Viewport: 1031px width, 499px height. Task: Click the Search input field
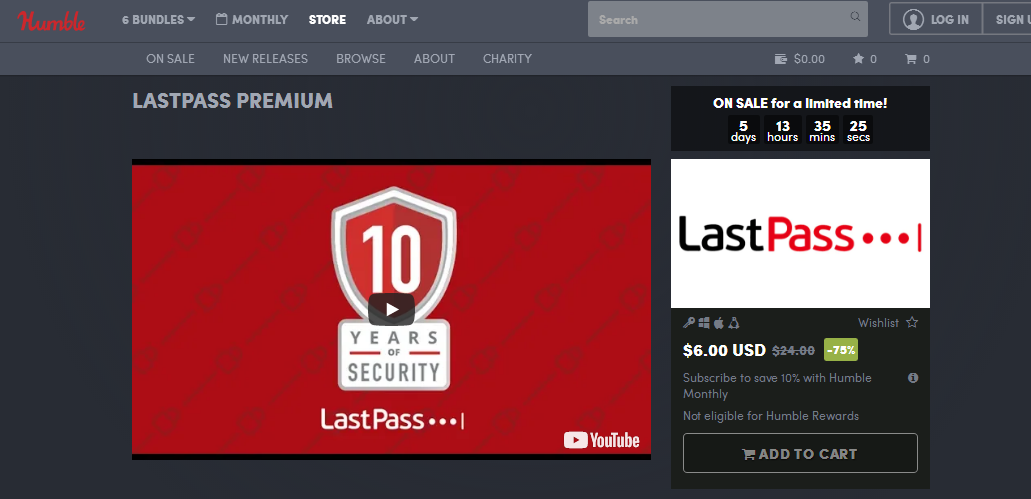(728, 19)
